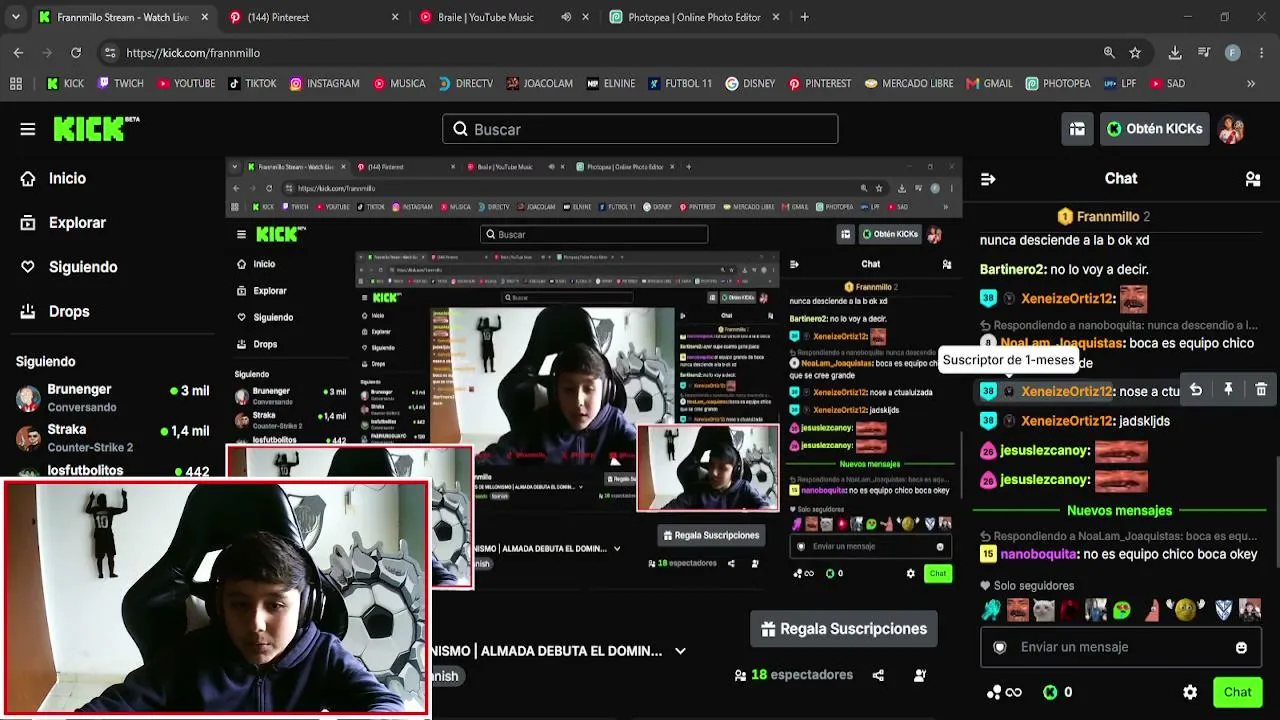
Task: Click the follow-user icon beside the share icon
Action: click(920, 675)
